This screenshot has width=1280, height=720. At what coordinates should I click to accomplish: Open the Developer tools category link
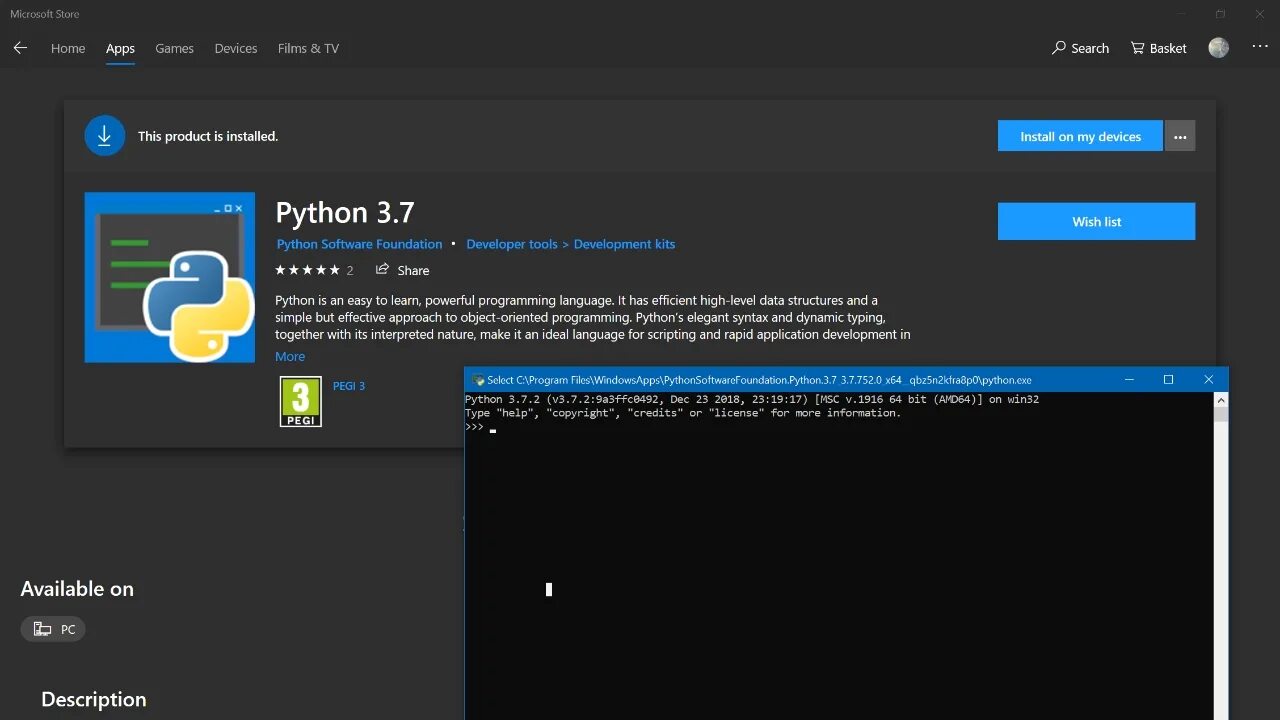click(x=512, y=244)
